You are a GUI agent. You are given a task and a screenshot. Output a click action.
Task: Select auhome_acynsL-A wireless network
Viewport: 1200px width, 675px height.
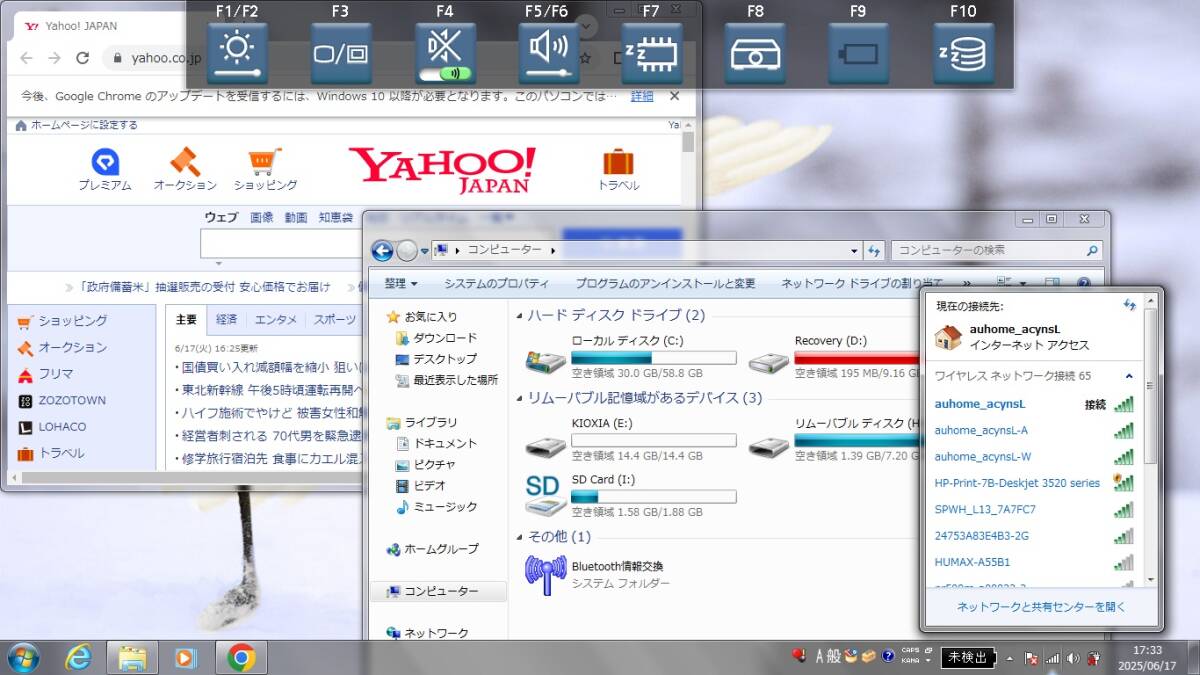tap(1033, 430)
